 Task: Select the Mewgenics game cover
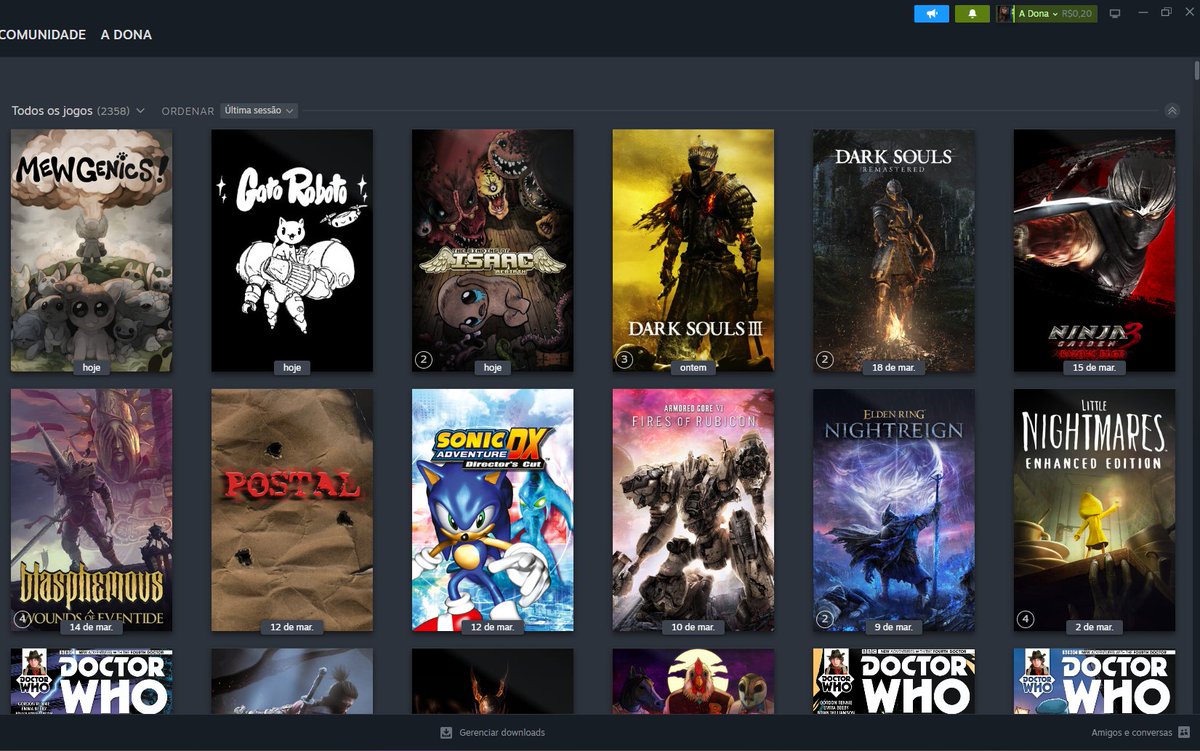click(x=91, y=250)
